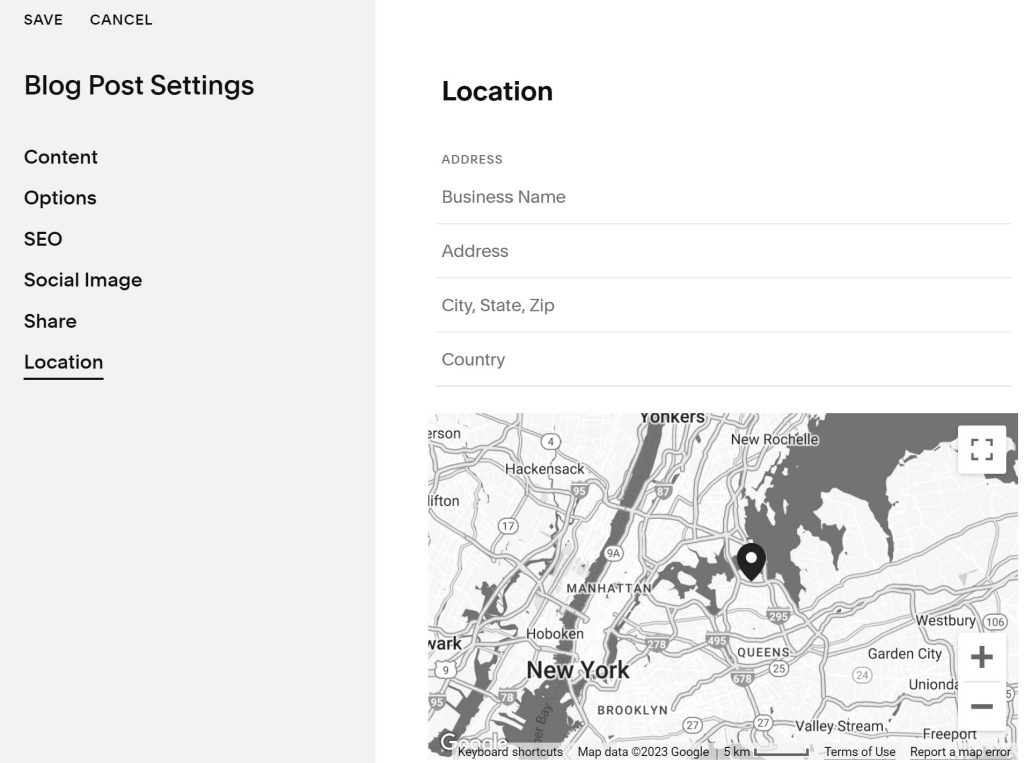Screen dimensions: 1024x763
Task: Click Report a map error link
Action: (x=960, y=752)
